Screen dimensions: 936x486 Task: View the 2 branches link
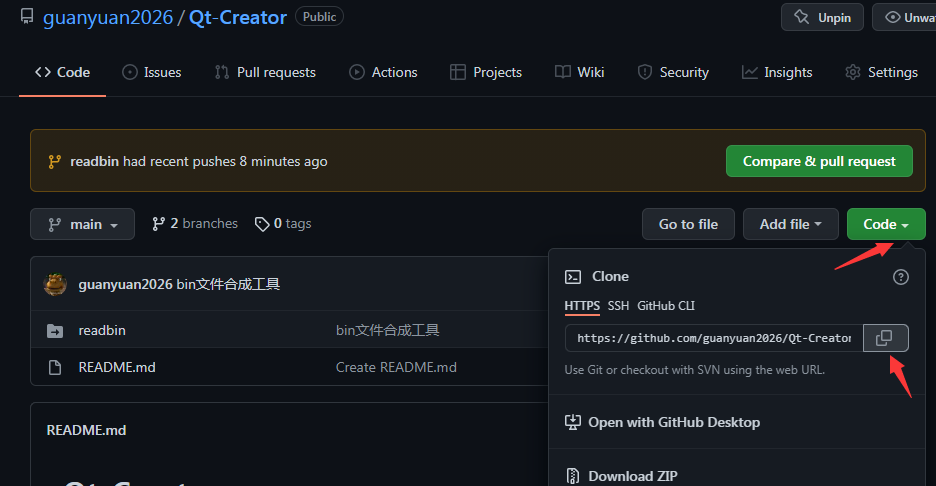pyautogui.click(x=195, y=224)
